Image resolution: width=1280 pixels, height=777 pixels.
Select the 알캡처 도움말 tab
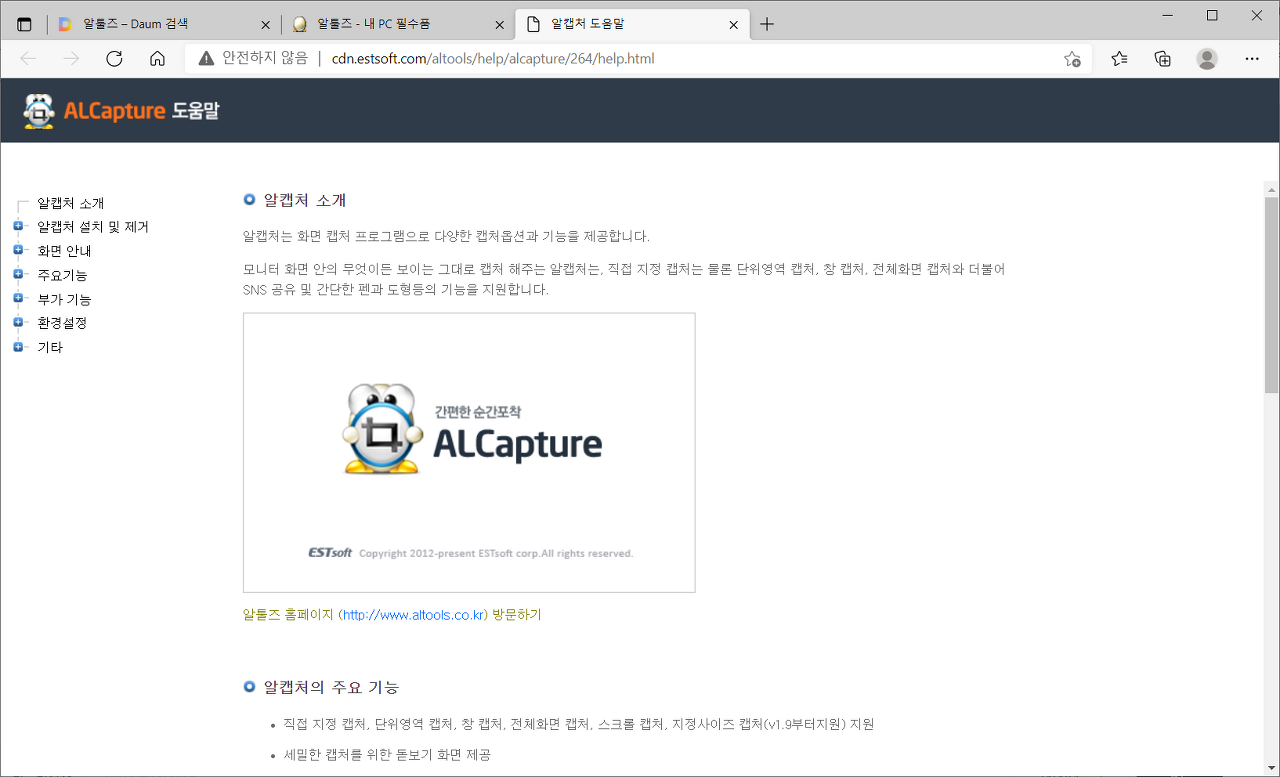[631, 24]
